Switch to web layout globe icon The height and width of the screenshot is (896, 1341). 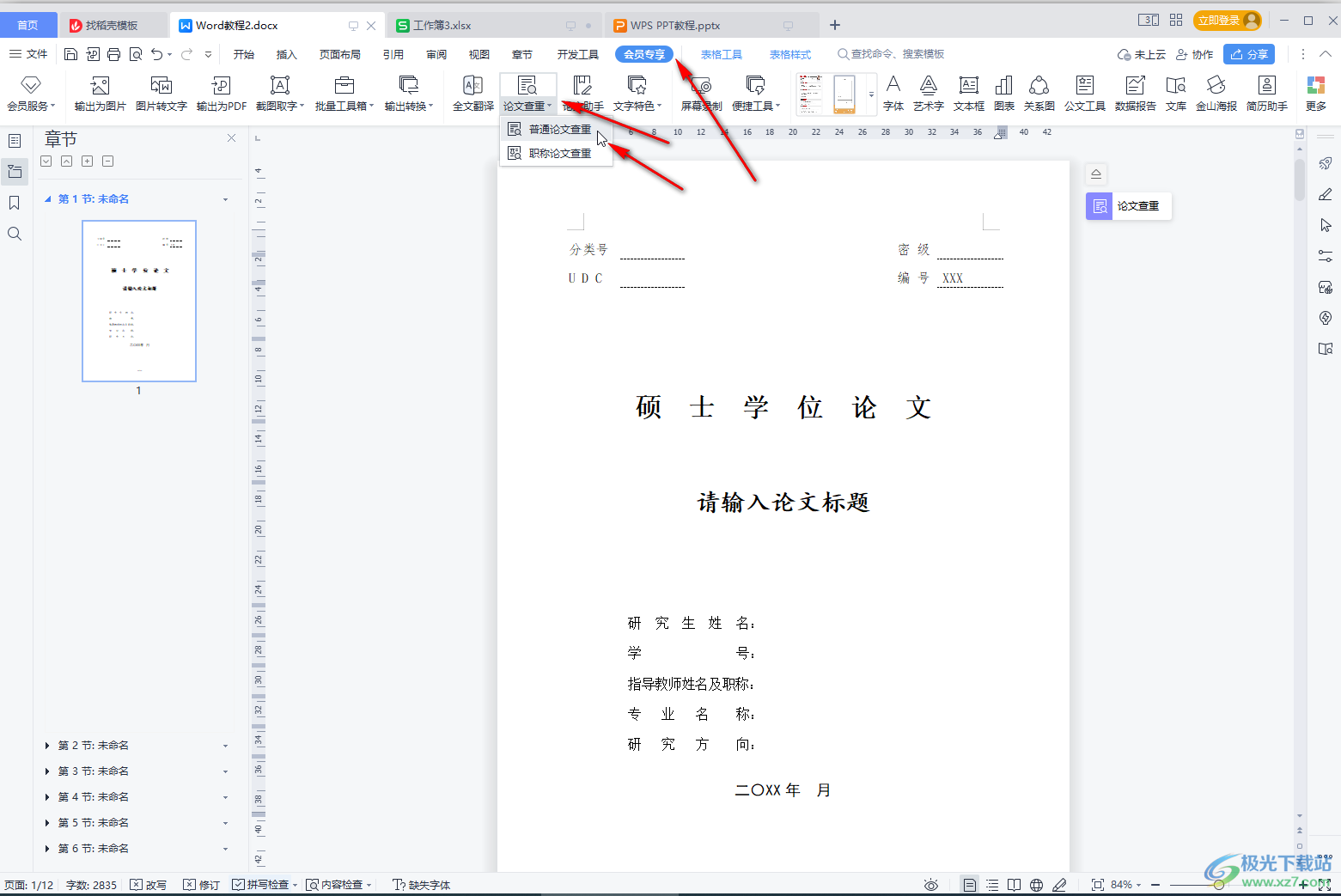click(1037, 885)
